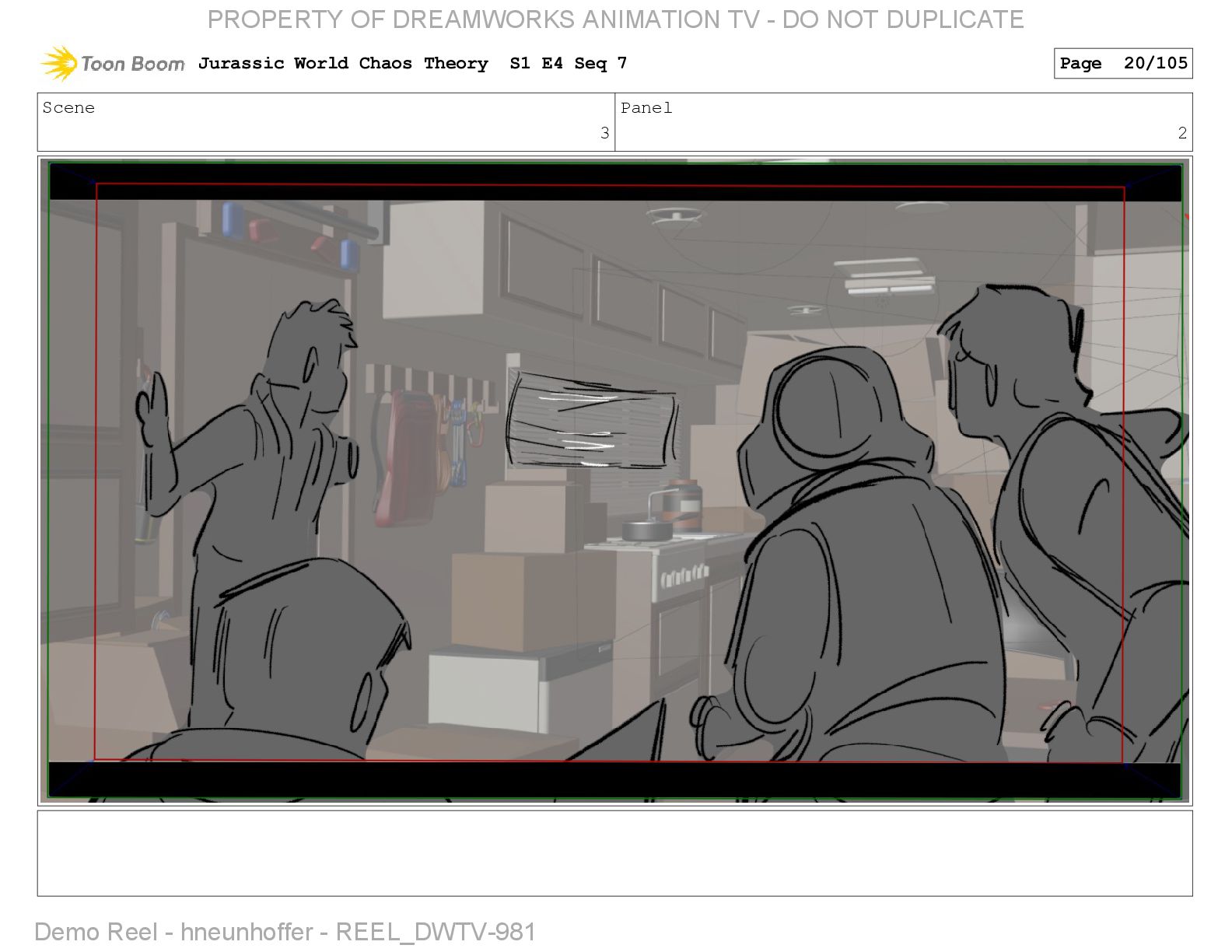Select title 'Jurassic World Chaos Theory S1 E4 Seq 7'
Screen dimensions: 1232x952
click(x=412, y=63)
